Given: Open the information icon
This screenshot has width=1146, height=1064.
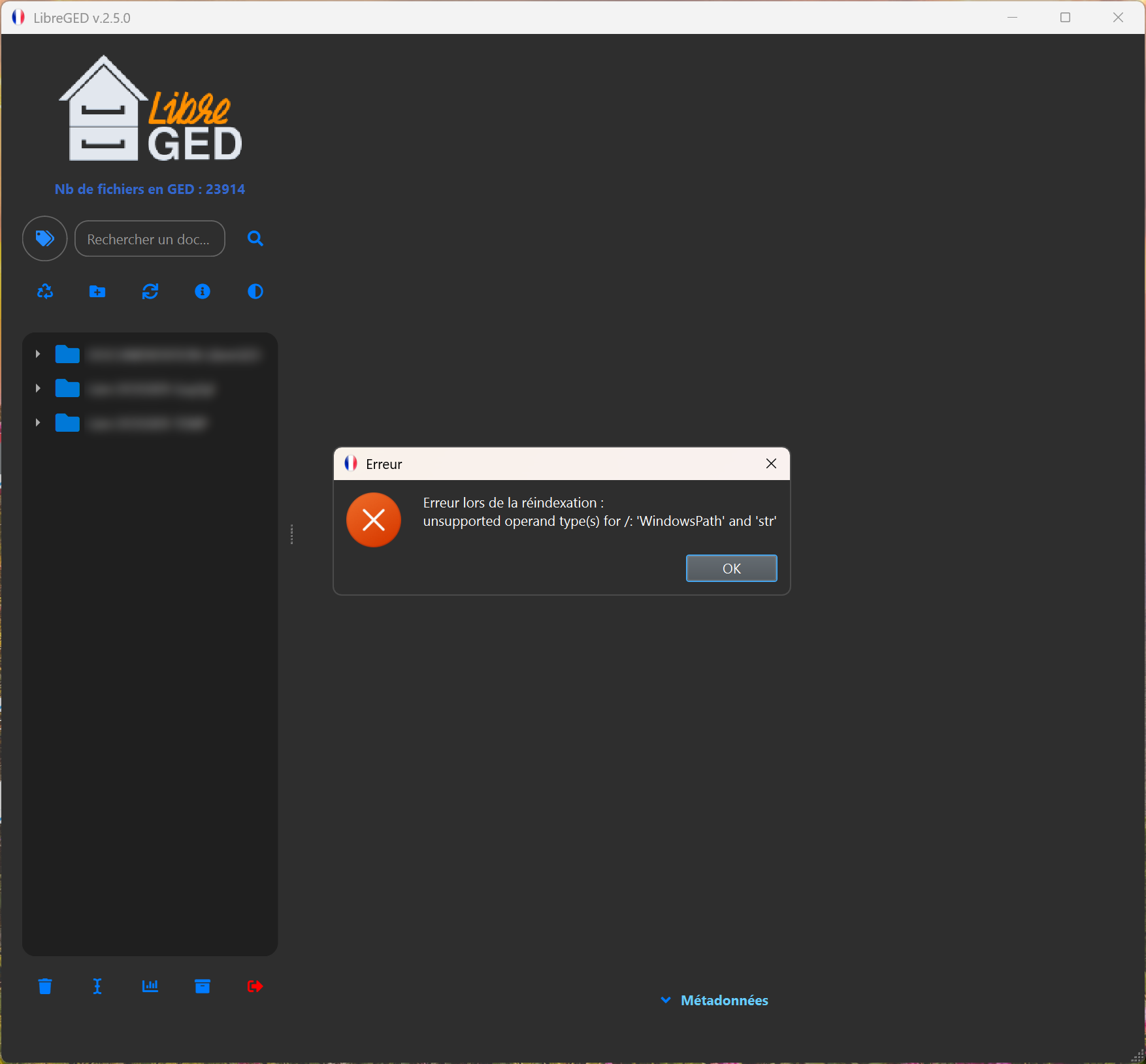Looking at the screenshot, I should click(x=203, y=291).
